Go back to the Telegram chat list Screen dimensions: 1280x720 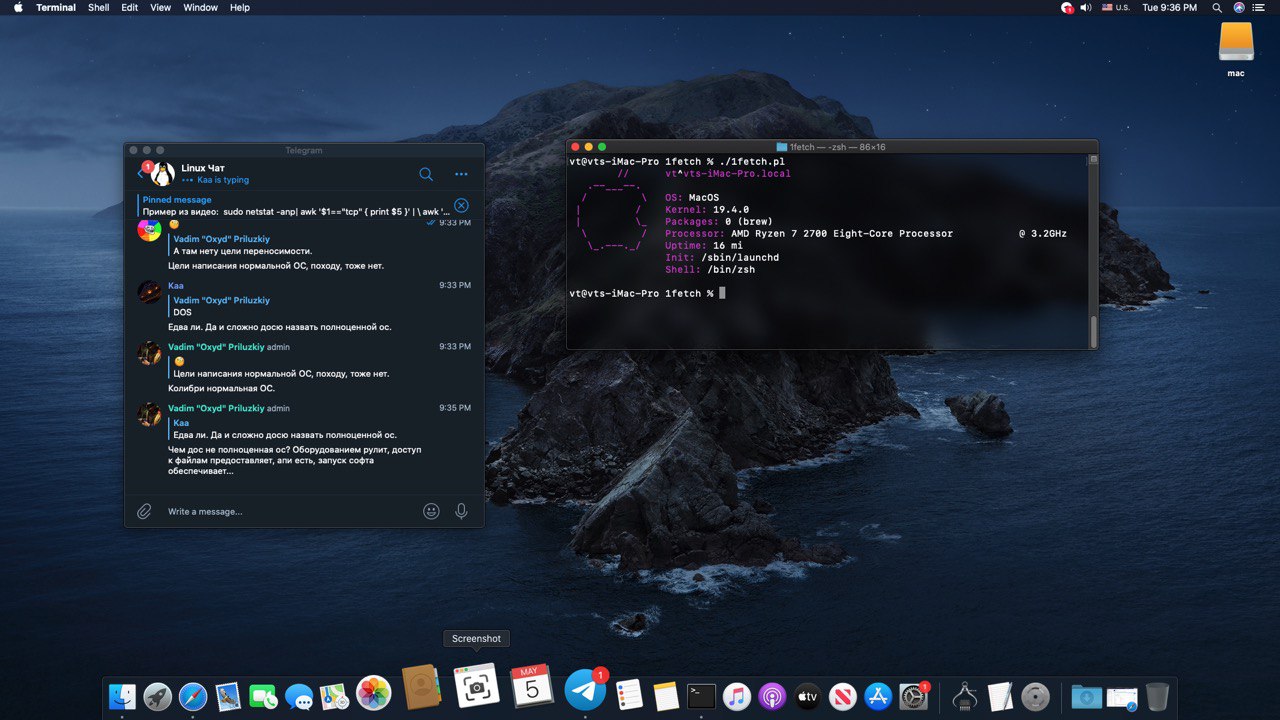point(140,174)
